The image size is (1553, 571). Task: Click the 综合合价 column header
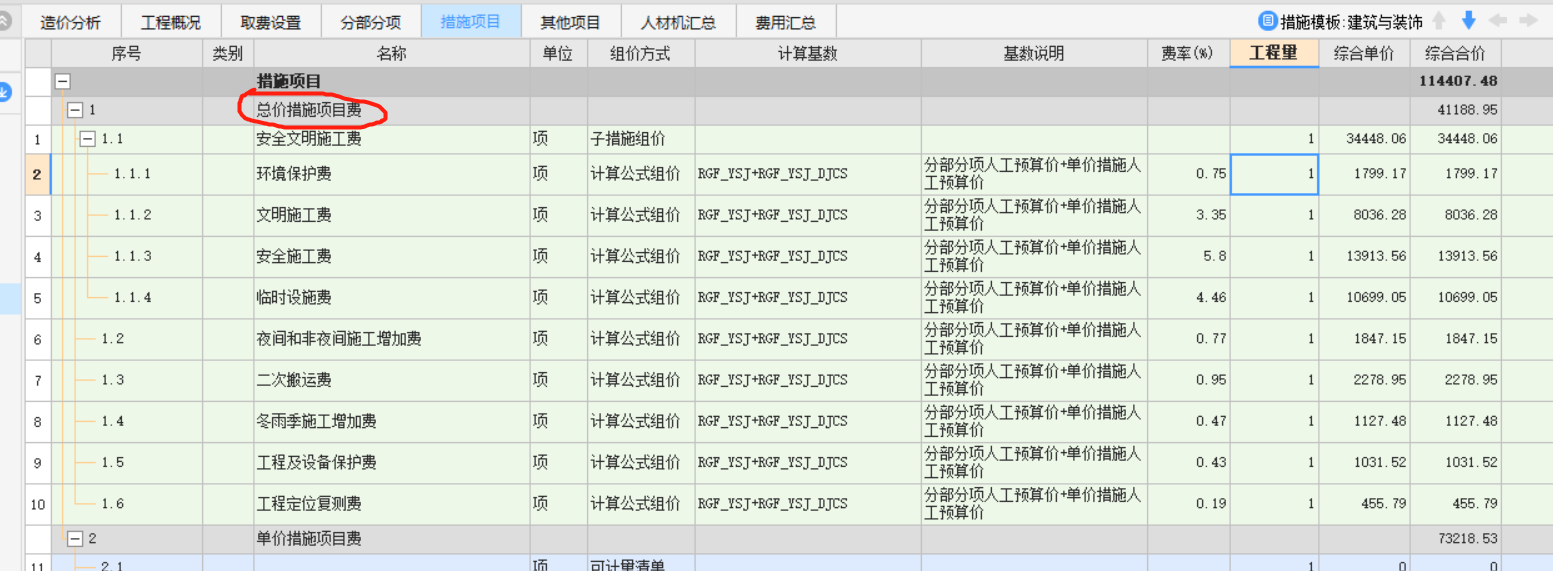1456,54
